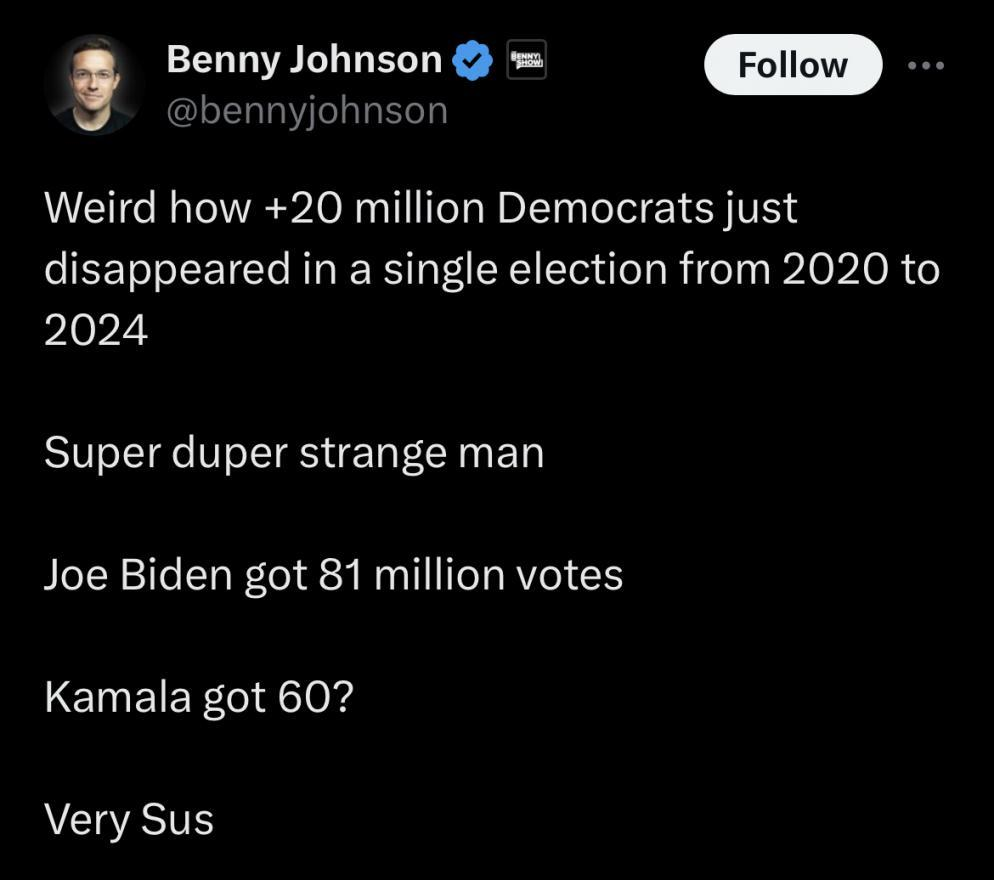This screenshot has height=880, width=994.
Task: Click the @bennyjohnson handle
Action: [x=307, y=109]
